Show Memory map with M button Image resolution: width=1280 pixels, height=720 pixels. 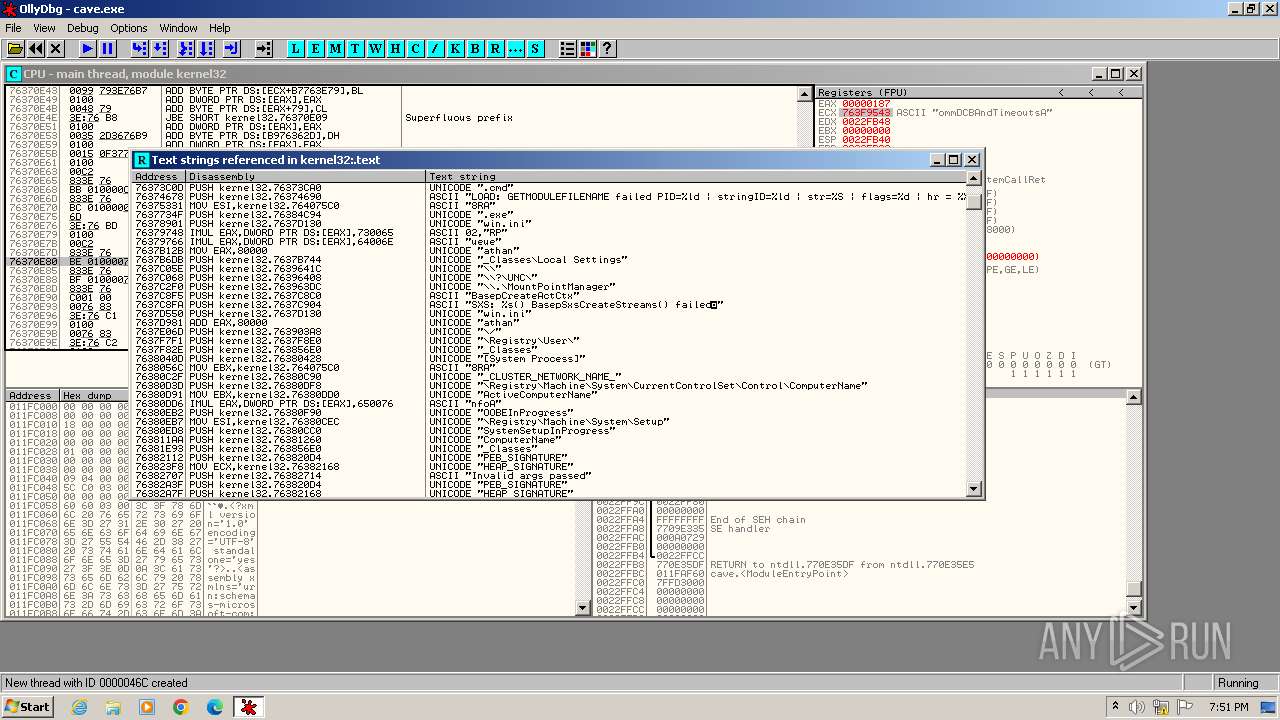click(336, 48)
